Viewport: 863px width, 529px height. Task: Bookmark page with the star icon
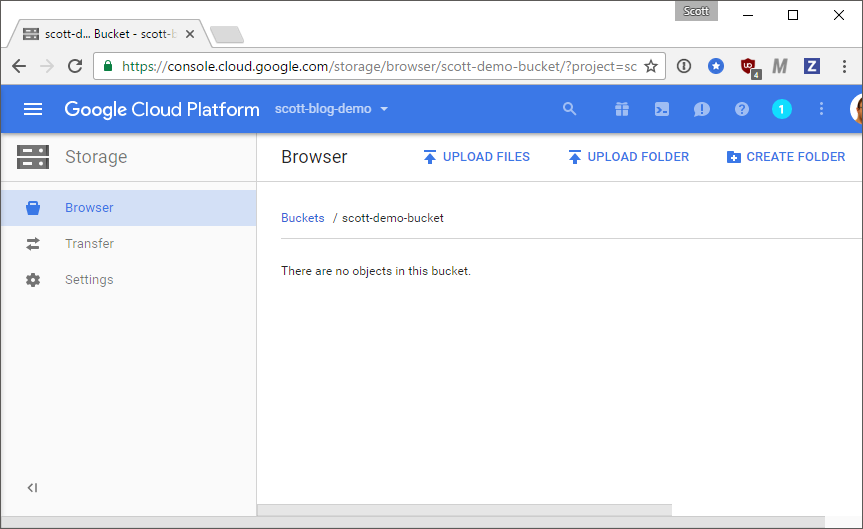[651, 66]
